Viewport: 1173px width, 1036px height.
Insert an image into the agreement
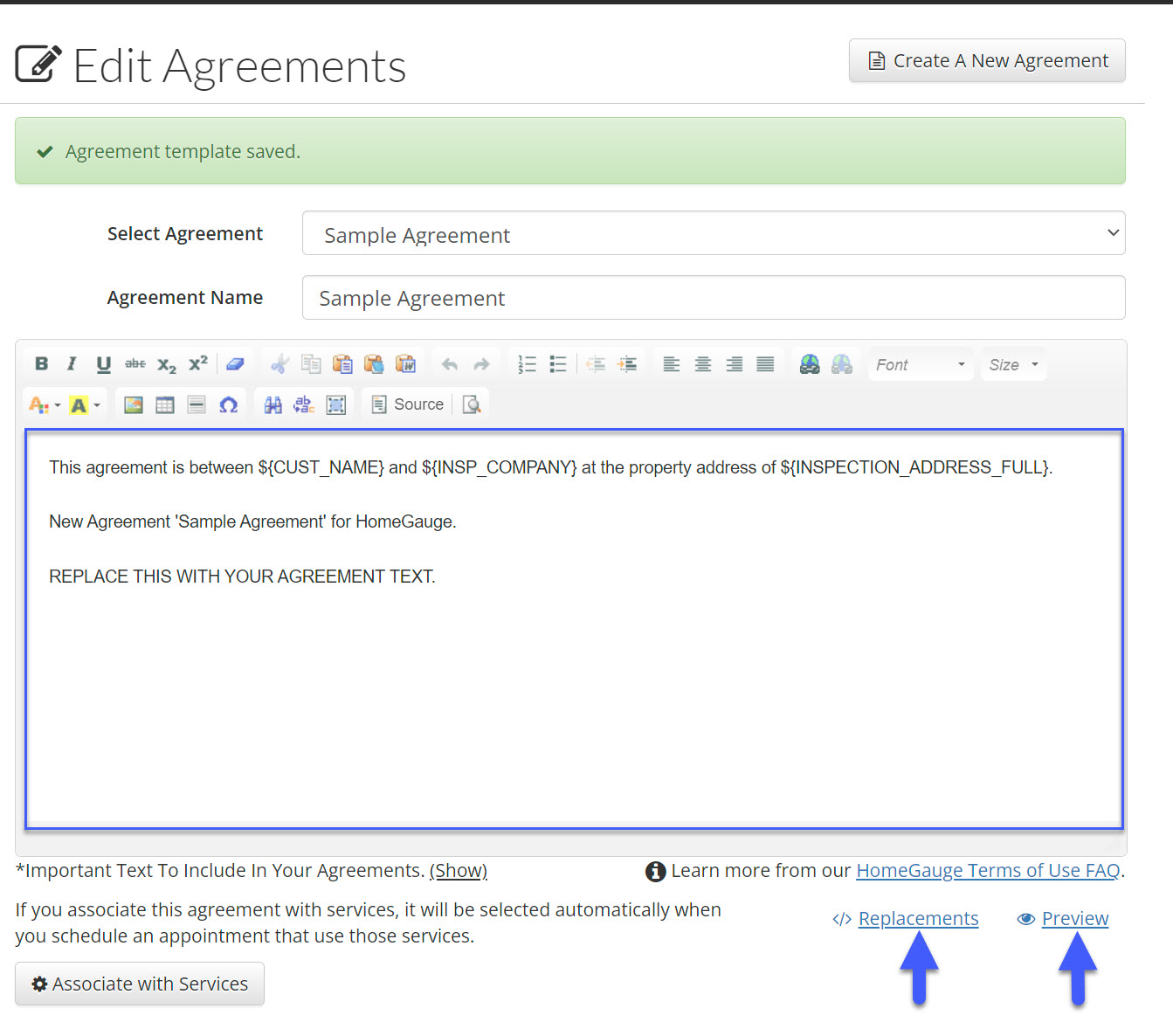coord(133,404)
